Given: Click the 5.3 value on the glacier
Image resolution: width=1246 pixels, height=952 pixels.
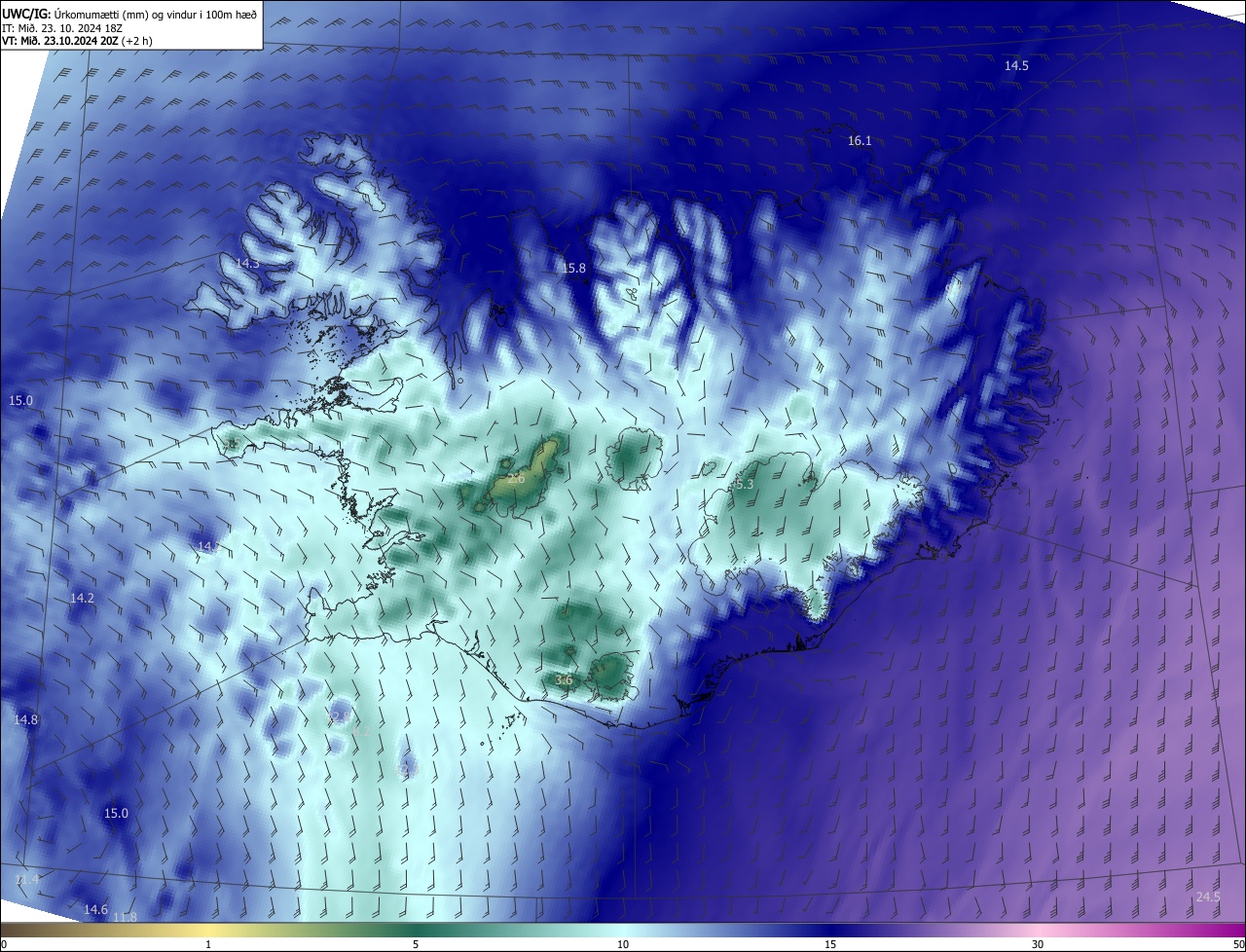Looking at the screenshot, I should click(x=745, y=484).
